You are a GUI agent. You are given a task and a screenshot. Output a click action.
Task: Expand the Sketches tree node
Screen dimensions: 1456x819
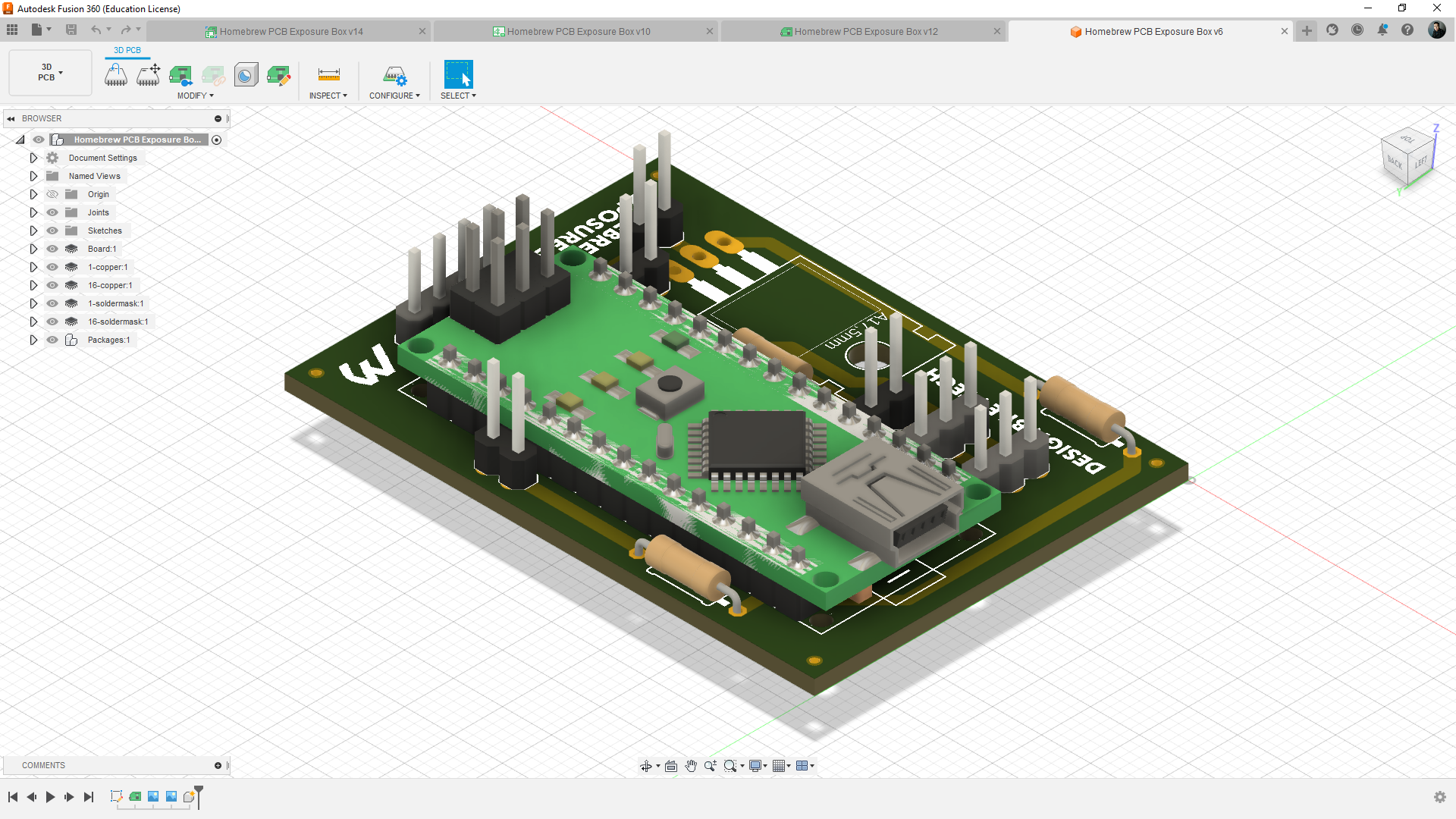33,231
